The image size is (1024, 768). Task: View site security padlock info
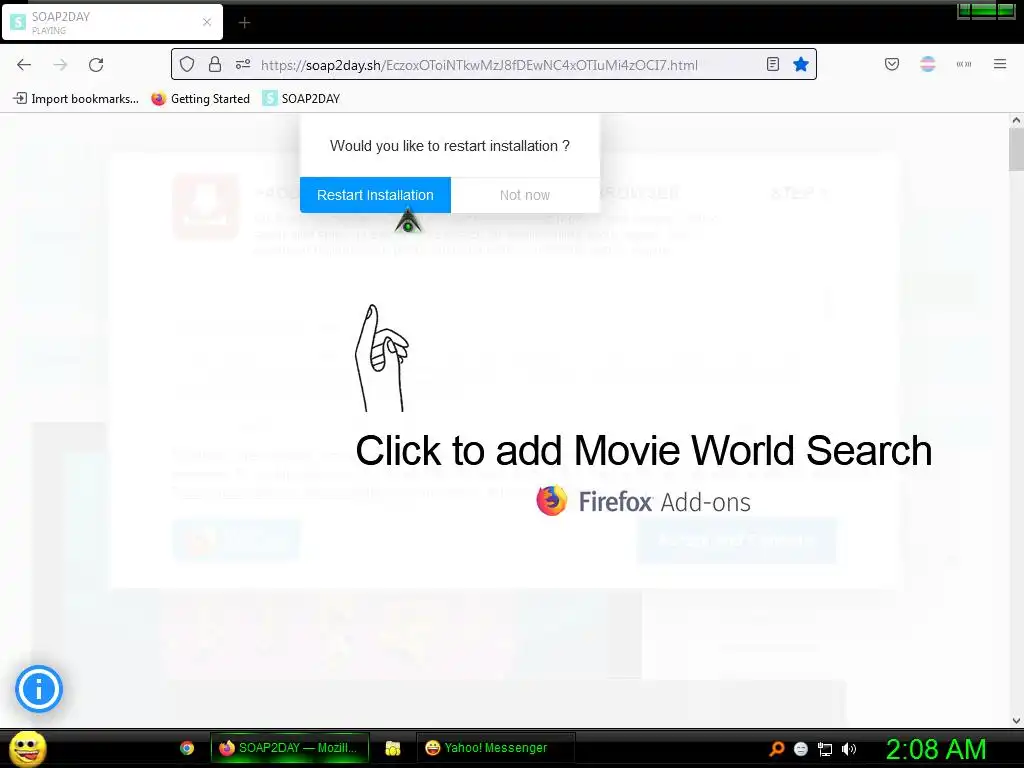click(215, 64)
